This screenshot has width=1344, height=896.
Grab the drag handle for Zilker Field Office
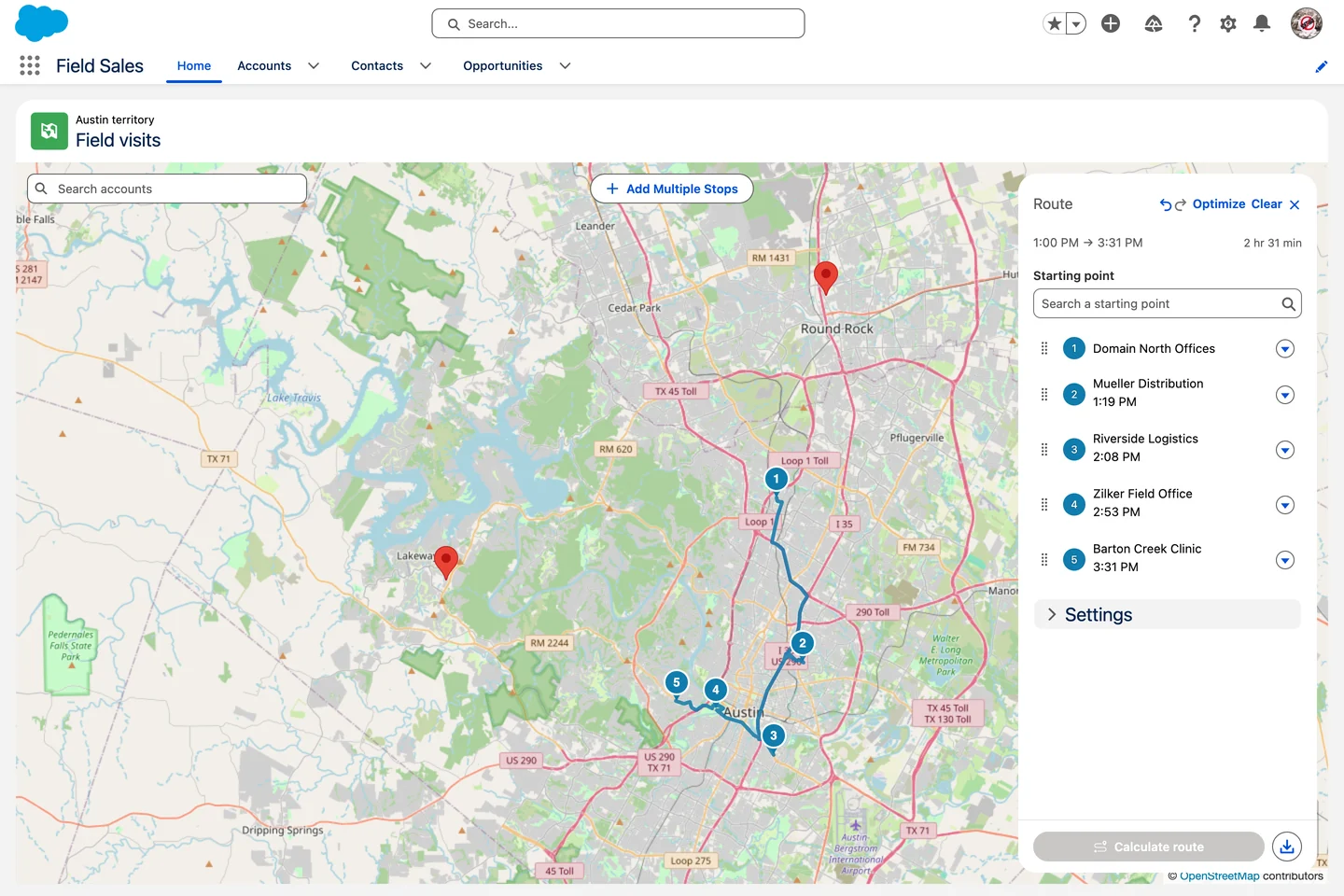coord(1044,504)
